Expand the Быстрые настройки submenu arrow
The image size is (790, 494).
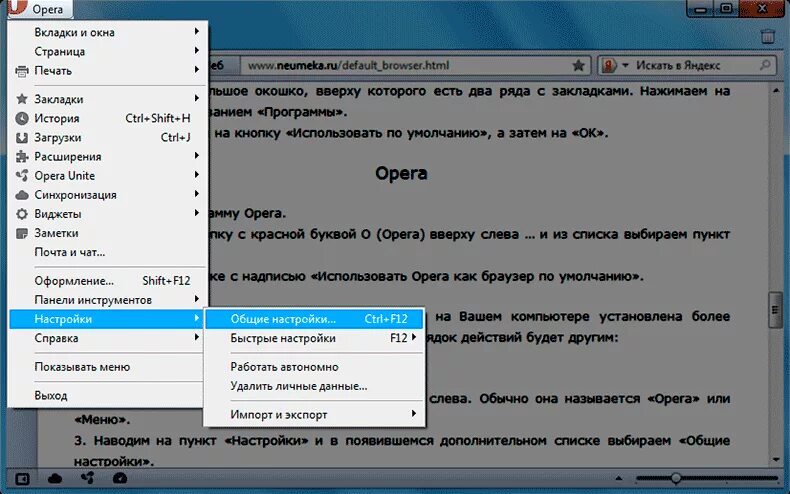pyautogui.click(x=414, y=337)
